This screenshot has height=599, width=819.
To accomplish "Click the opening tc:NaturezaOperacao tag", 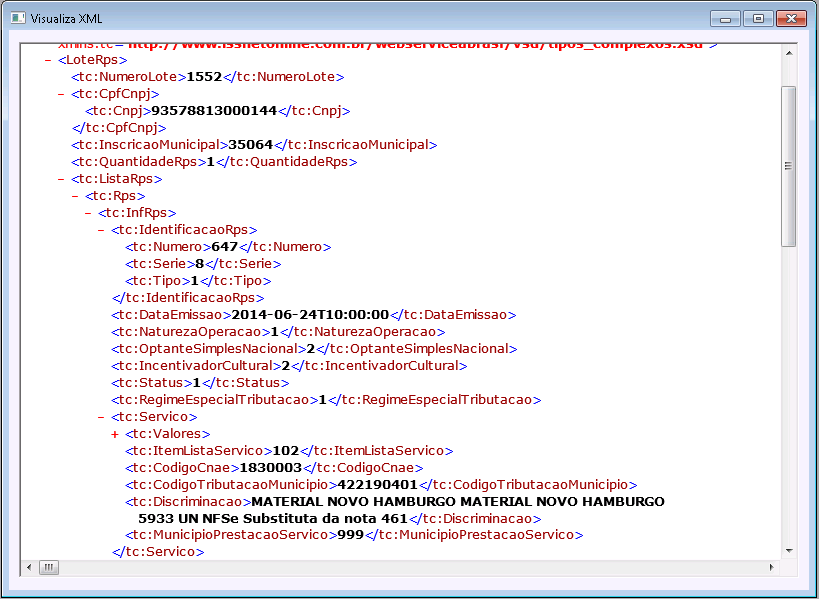I will click(x=191, y=332).
